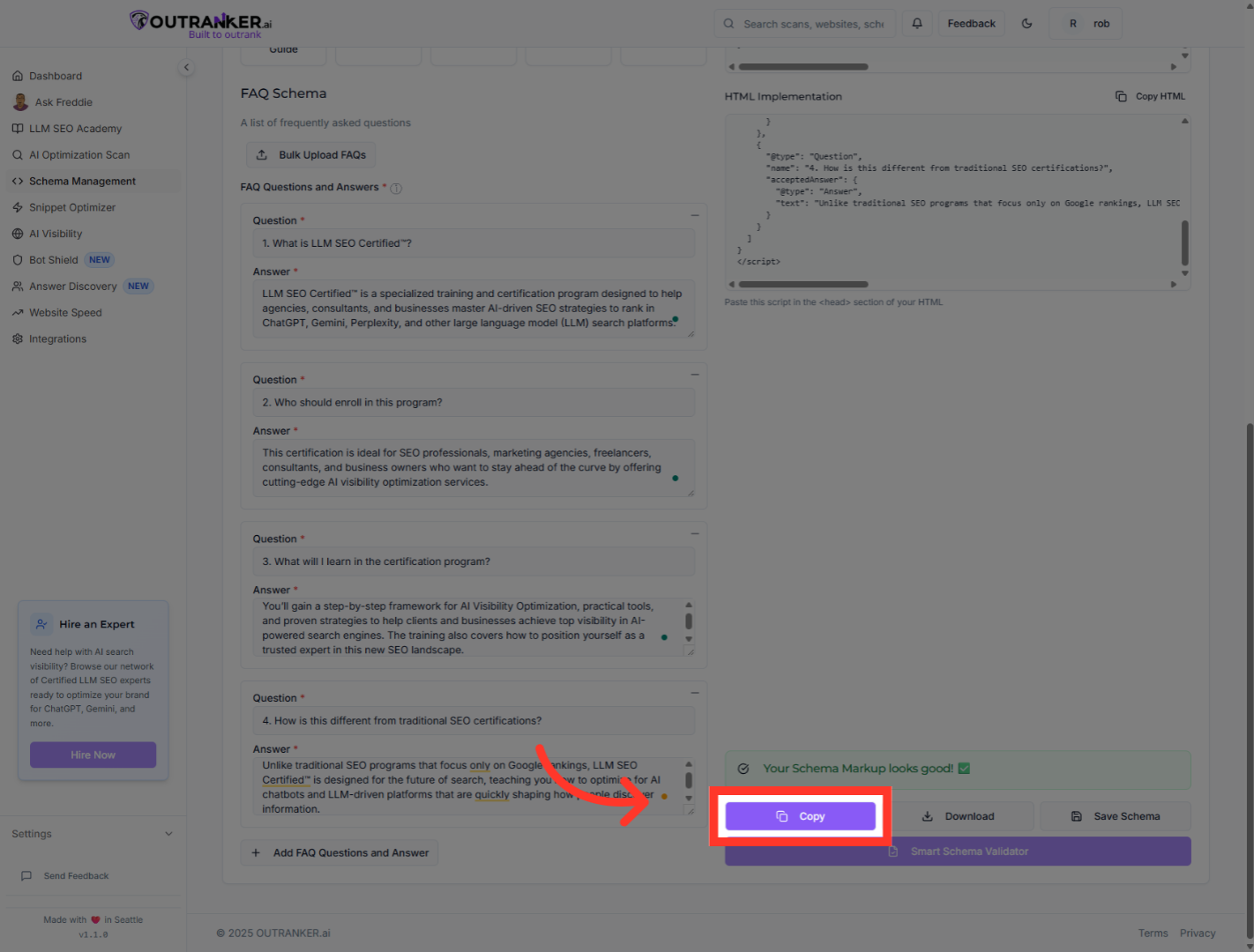
Task: Collapse question 3 with its minus icon
Action: [x=695, y=533]
